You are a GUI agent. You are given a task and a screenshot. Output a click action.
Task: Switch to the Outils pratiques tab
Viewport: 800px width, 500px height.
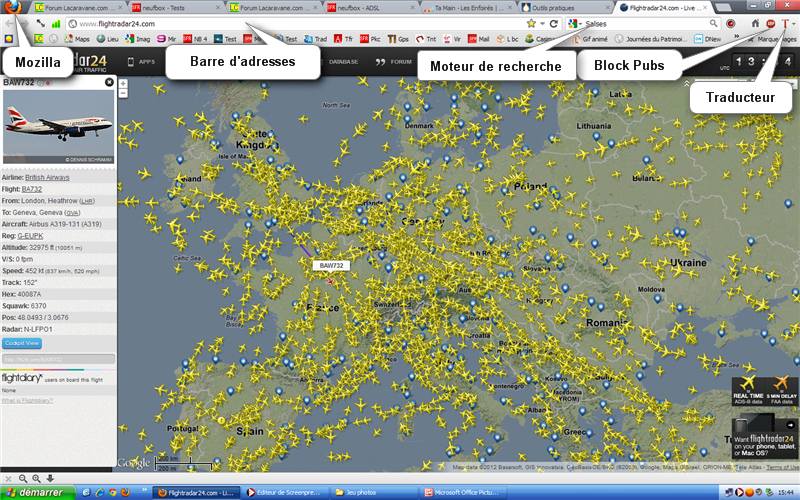coord(565,8)
